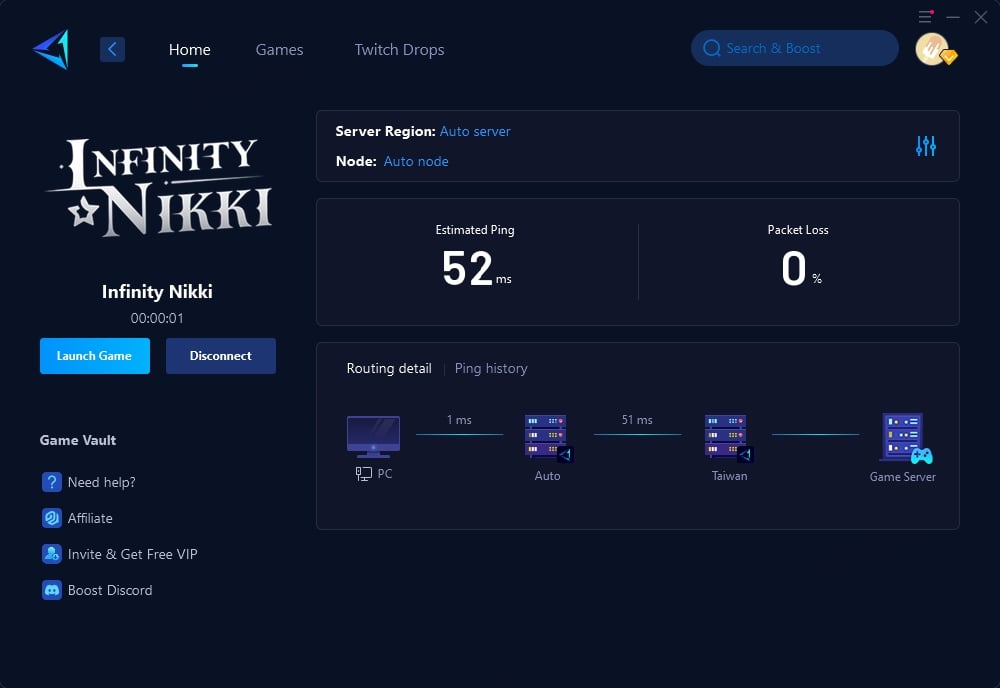The height and width of the screenshot is (688, 1000).
Task: Minimize the booster window
Action: click(x=953, y=17)
